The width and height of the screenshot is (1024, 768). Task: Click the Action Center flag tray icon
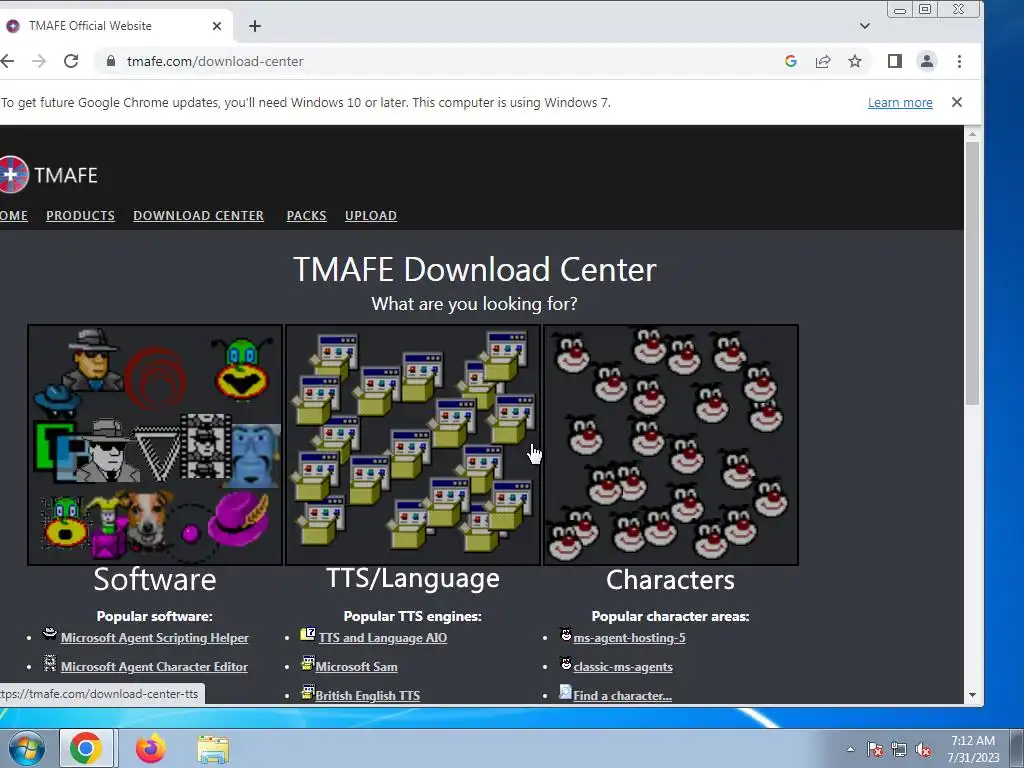point(874,750)
